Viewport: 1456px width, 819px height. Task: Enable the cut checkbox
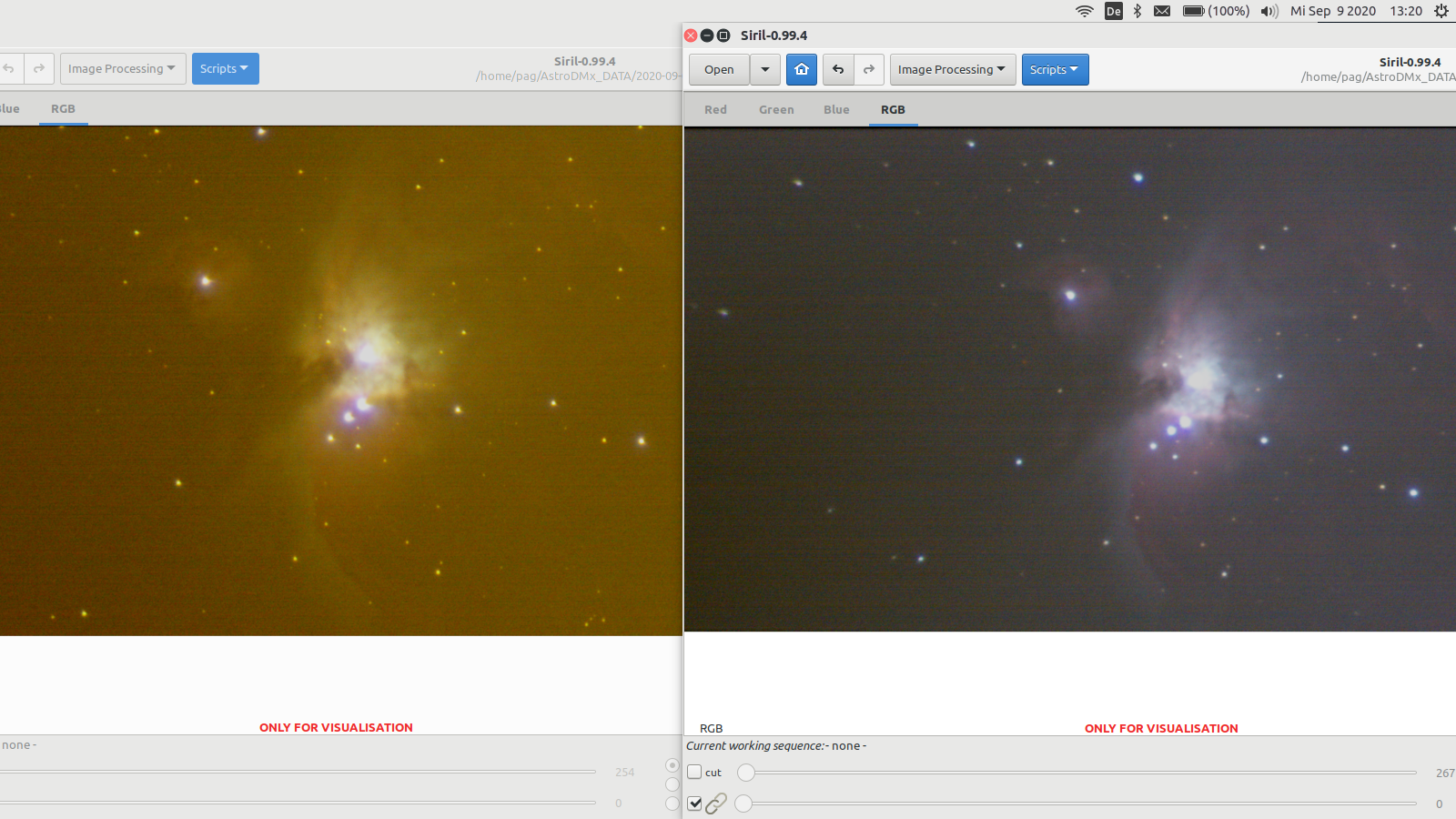[x=694, y=773]
